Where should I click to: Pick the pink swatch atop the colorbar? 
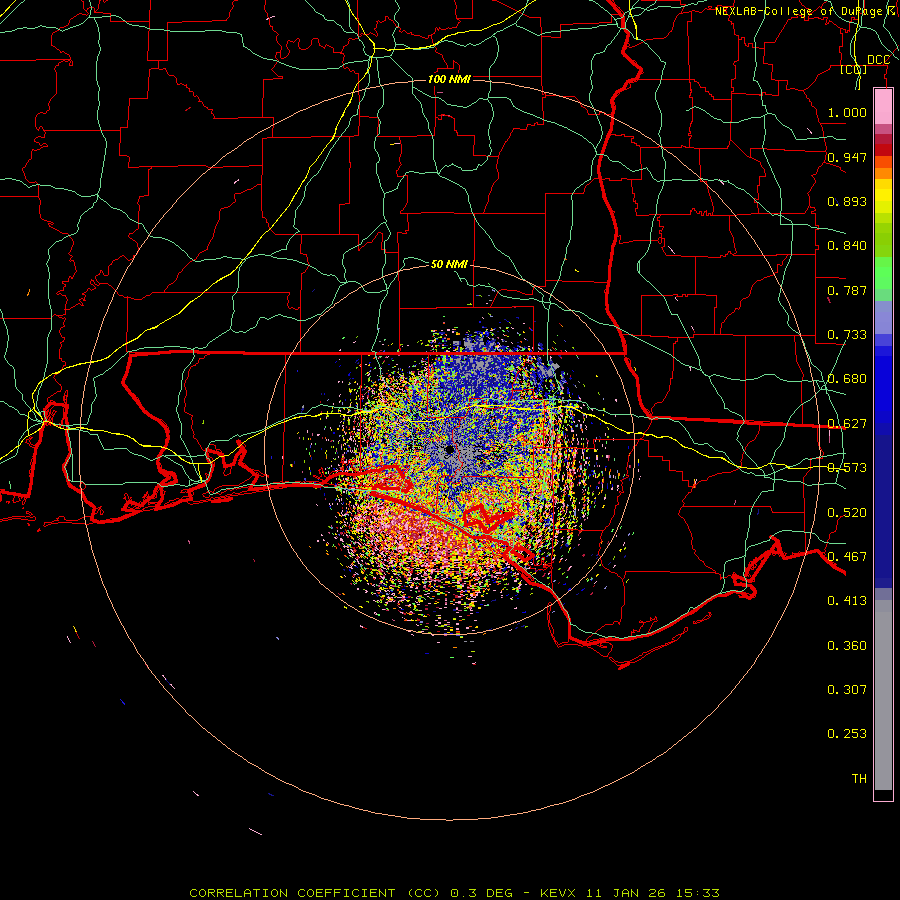coord(883,106)
